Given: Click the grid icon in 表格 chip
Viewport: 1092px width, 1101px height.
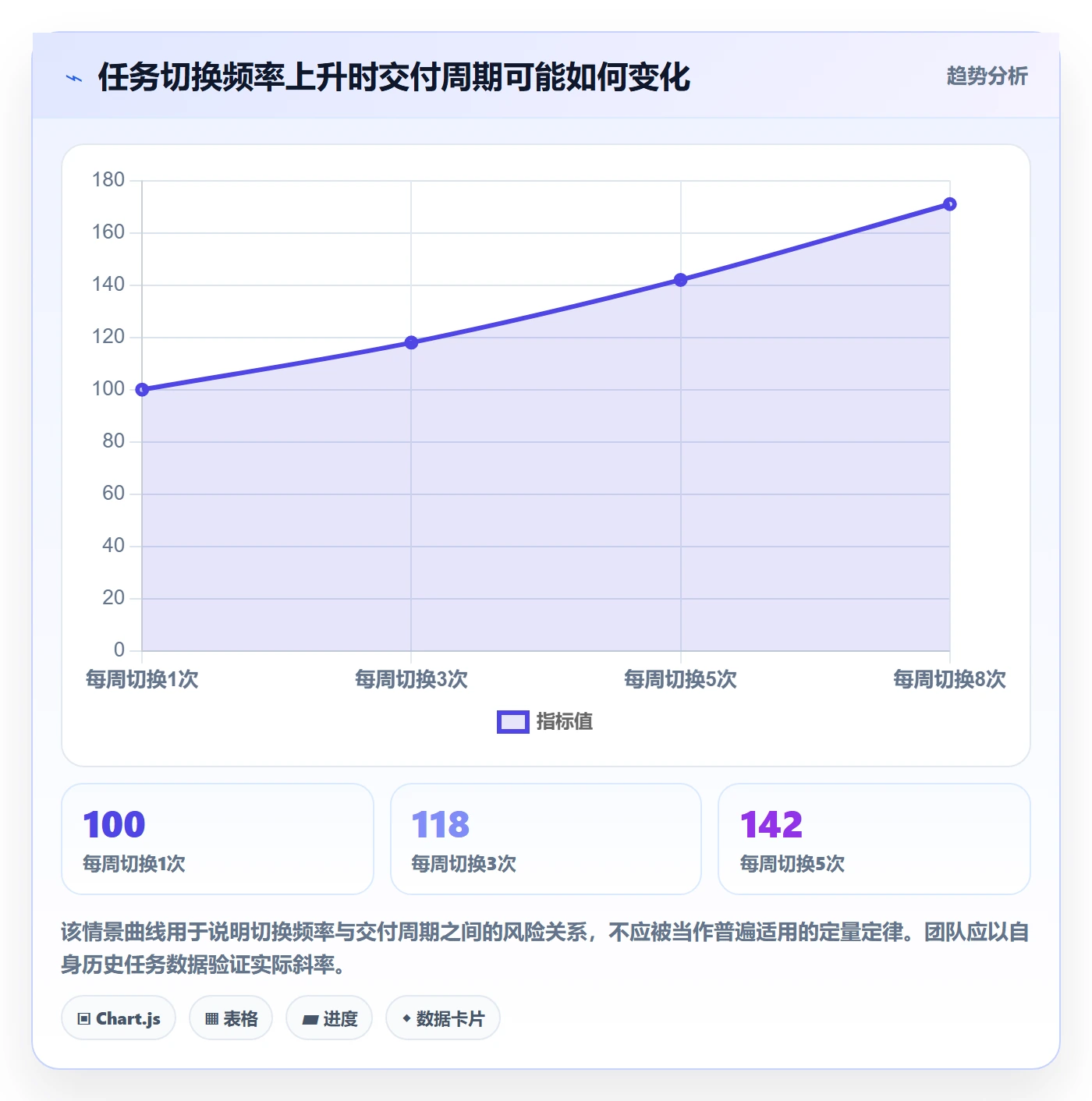Looking at the screenshot, I should 211,1019.
